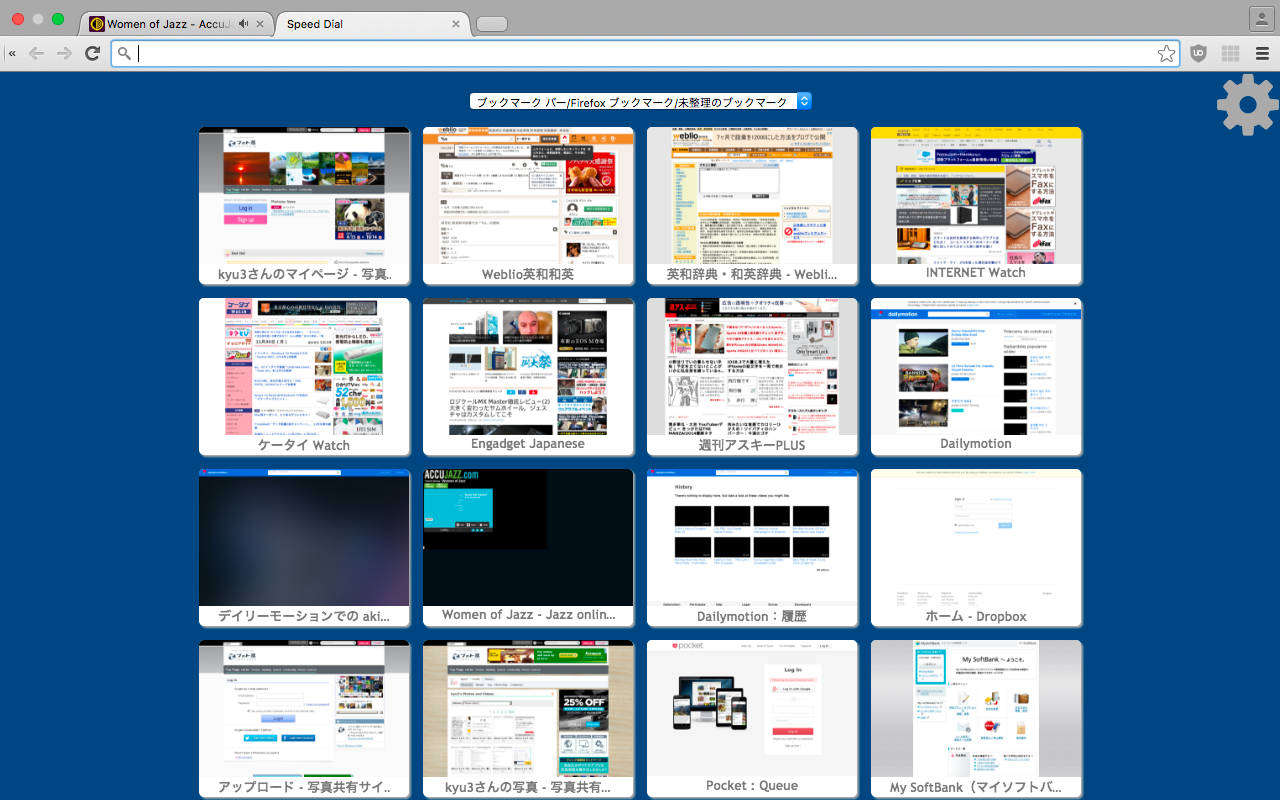
Task: Switch to the Women of Jazz tab
Action: 172,24
